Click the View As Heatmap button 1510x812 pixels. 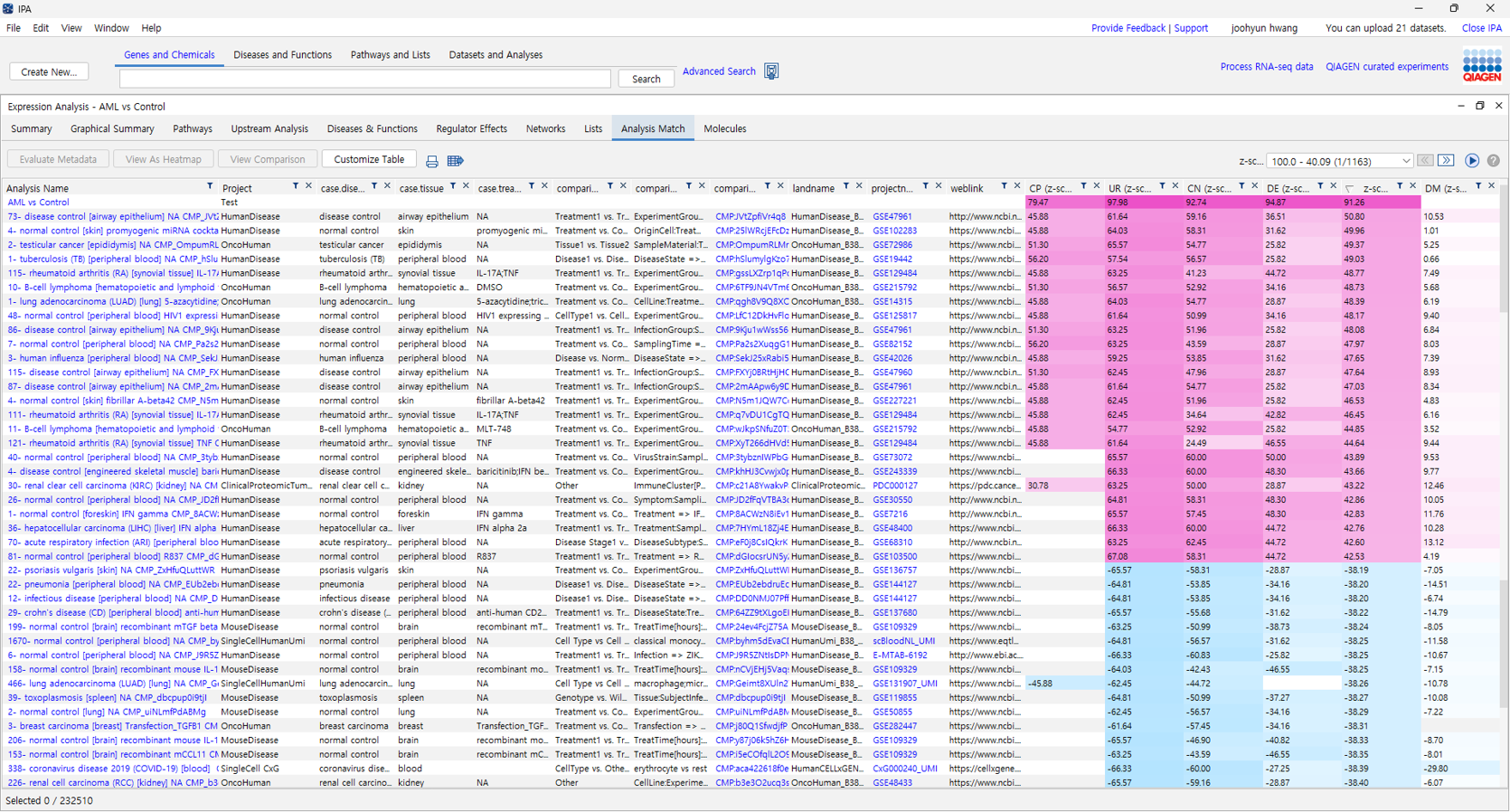tap(164, 159)
